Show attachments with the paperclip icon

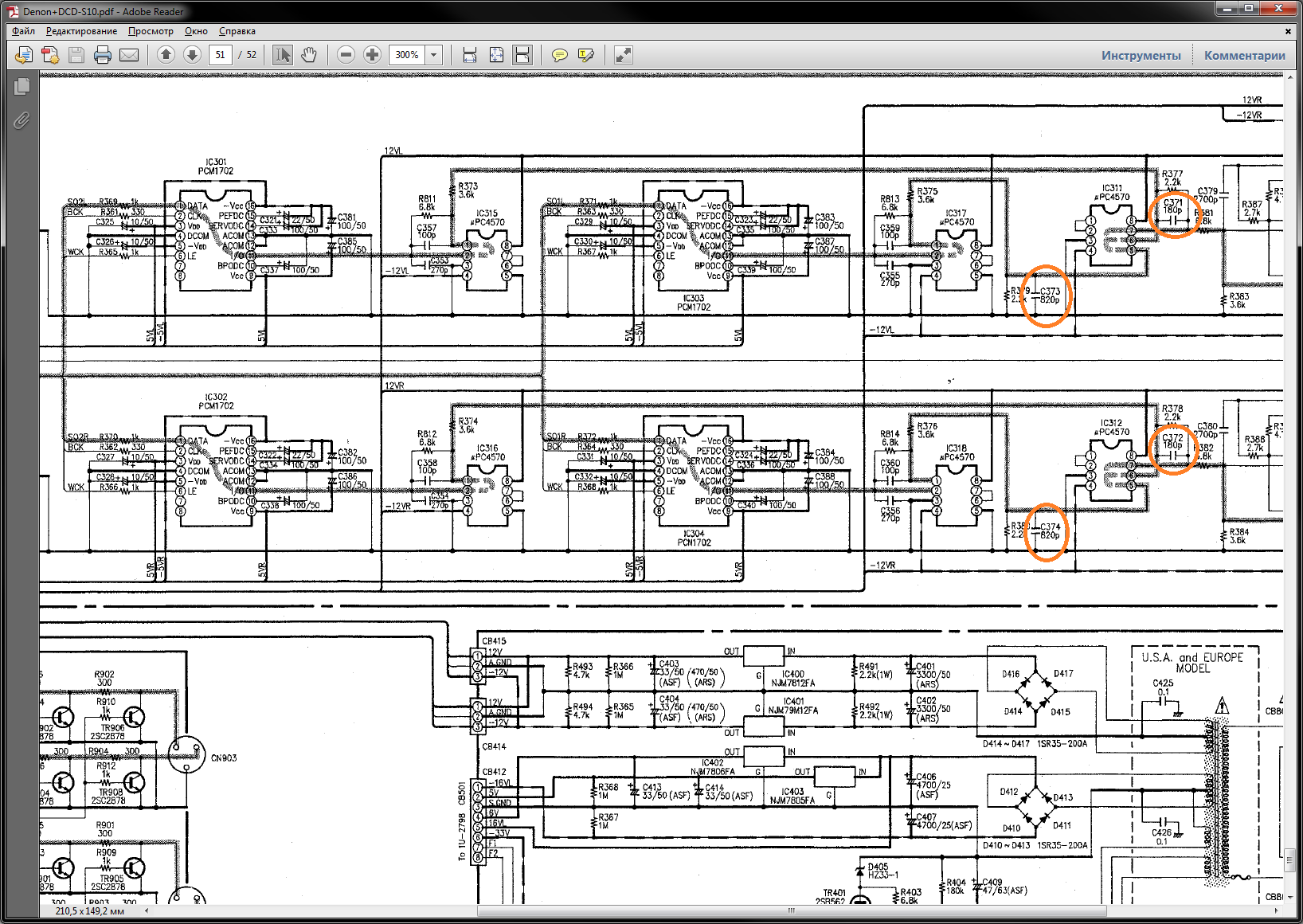[x=22, y=120]
